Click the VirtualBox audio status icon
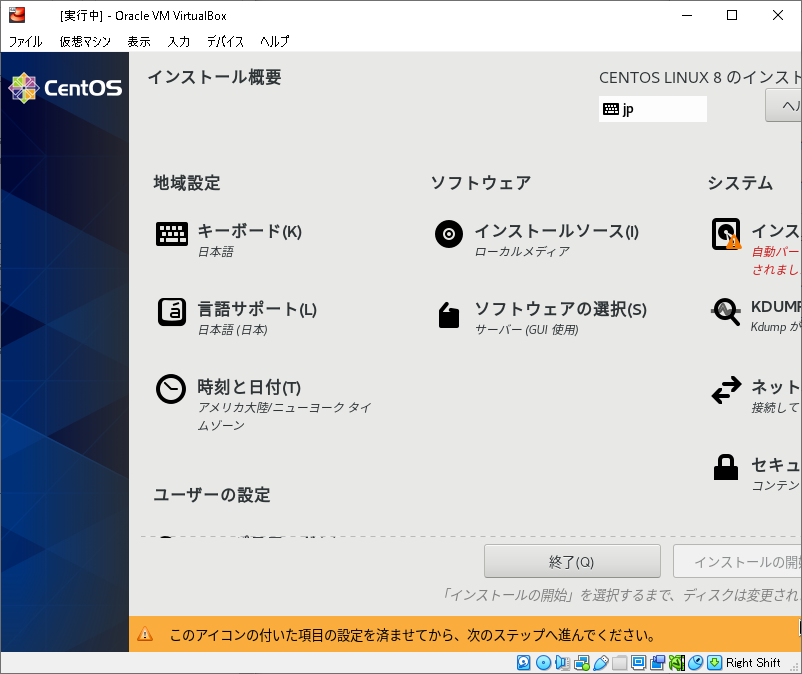The width and height of the screenshot is (802, 674). point(562,663)
